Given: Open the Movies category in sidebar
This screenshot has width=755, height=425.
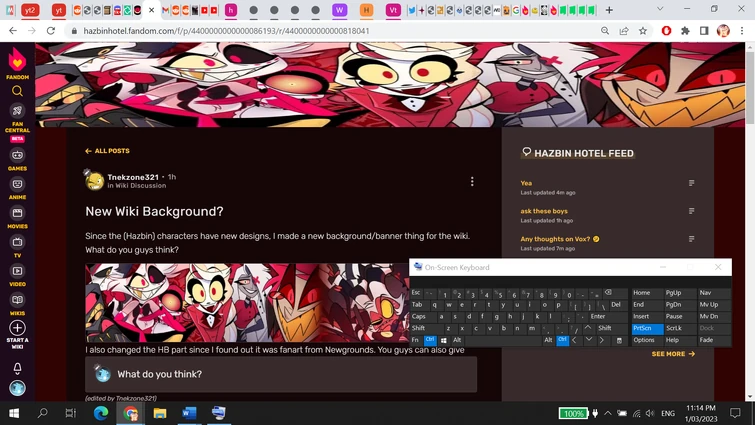Looking at the screenshot, I should 17,218.
